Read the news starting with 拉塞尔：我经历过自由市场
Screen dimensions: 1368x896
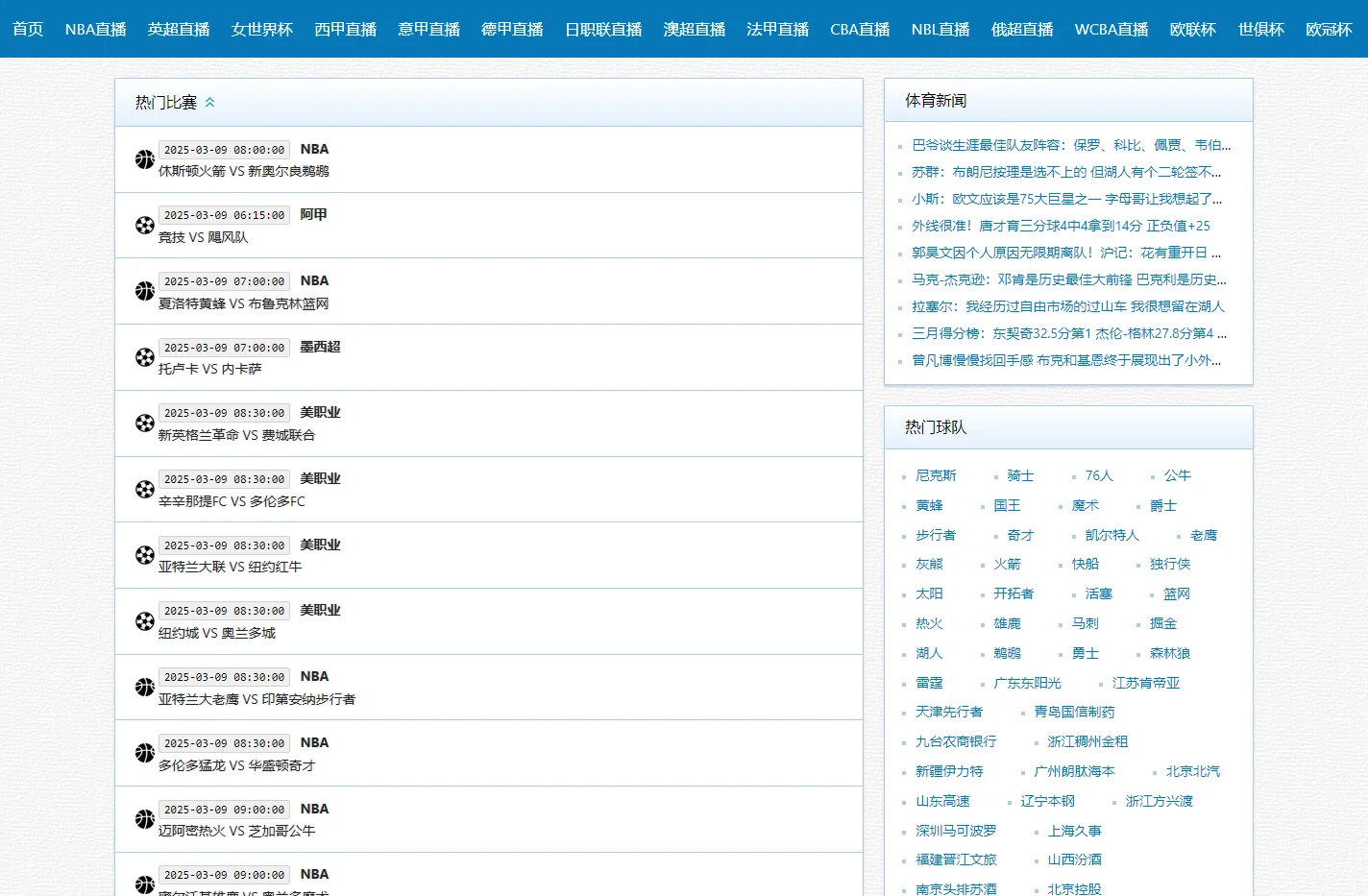(x=1068, y=306)
